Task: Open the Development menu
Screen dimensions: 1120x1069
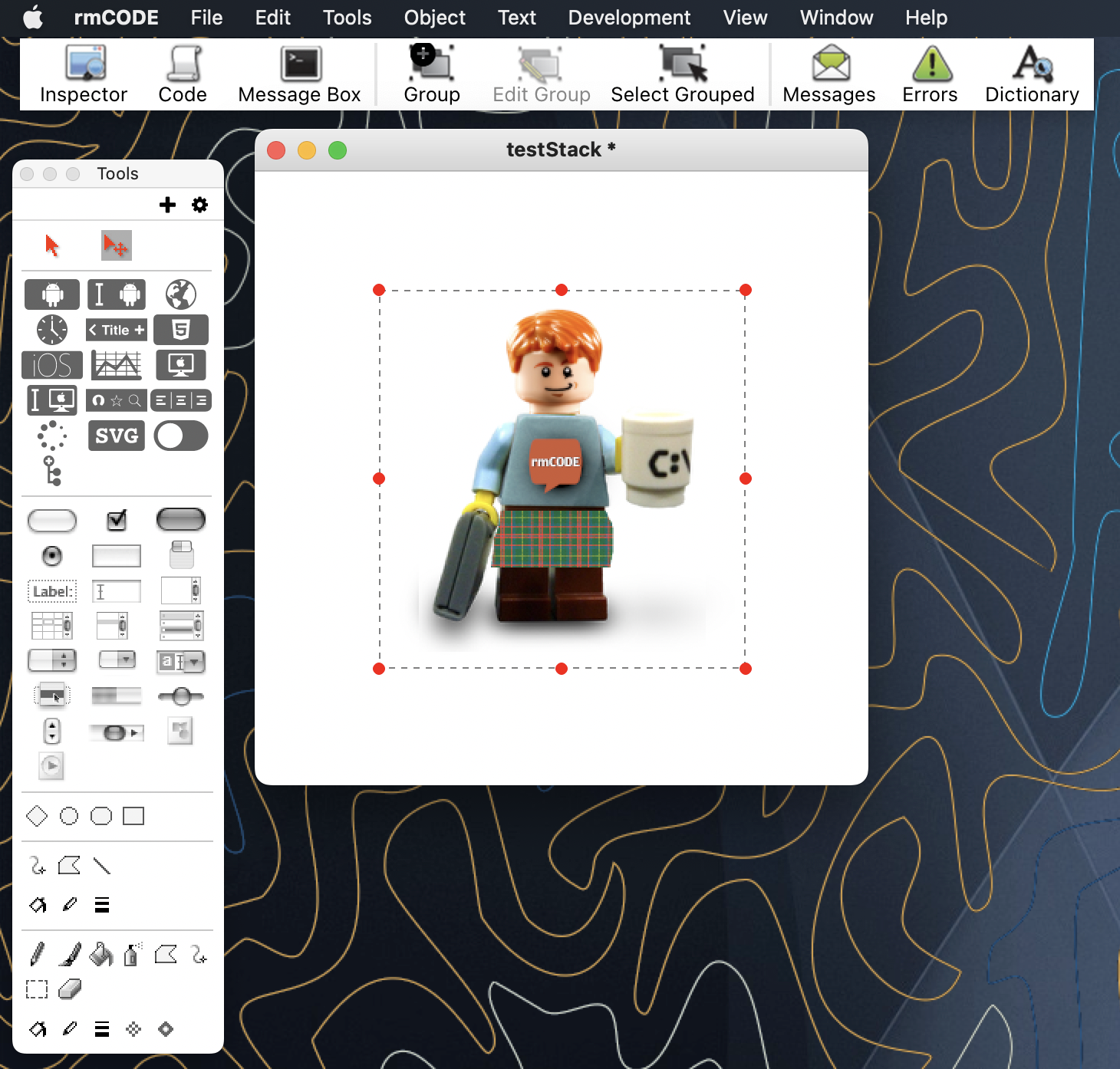Action: (x=629, y=17)
